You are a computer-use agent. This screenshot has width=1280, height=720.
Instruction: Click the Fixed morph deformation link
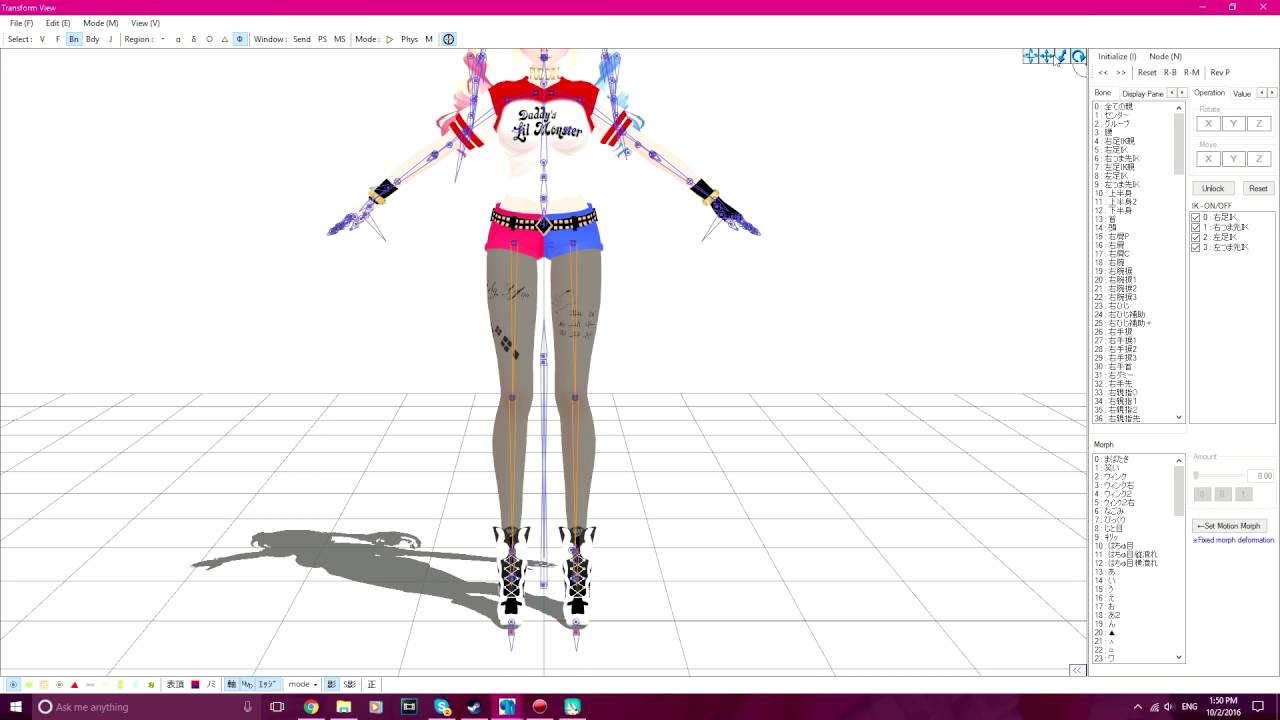(1233, 540)
